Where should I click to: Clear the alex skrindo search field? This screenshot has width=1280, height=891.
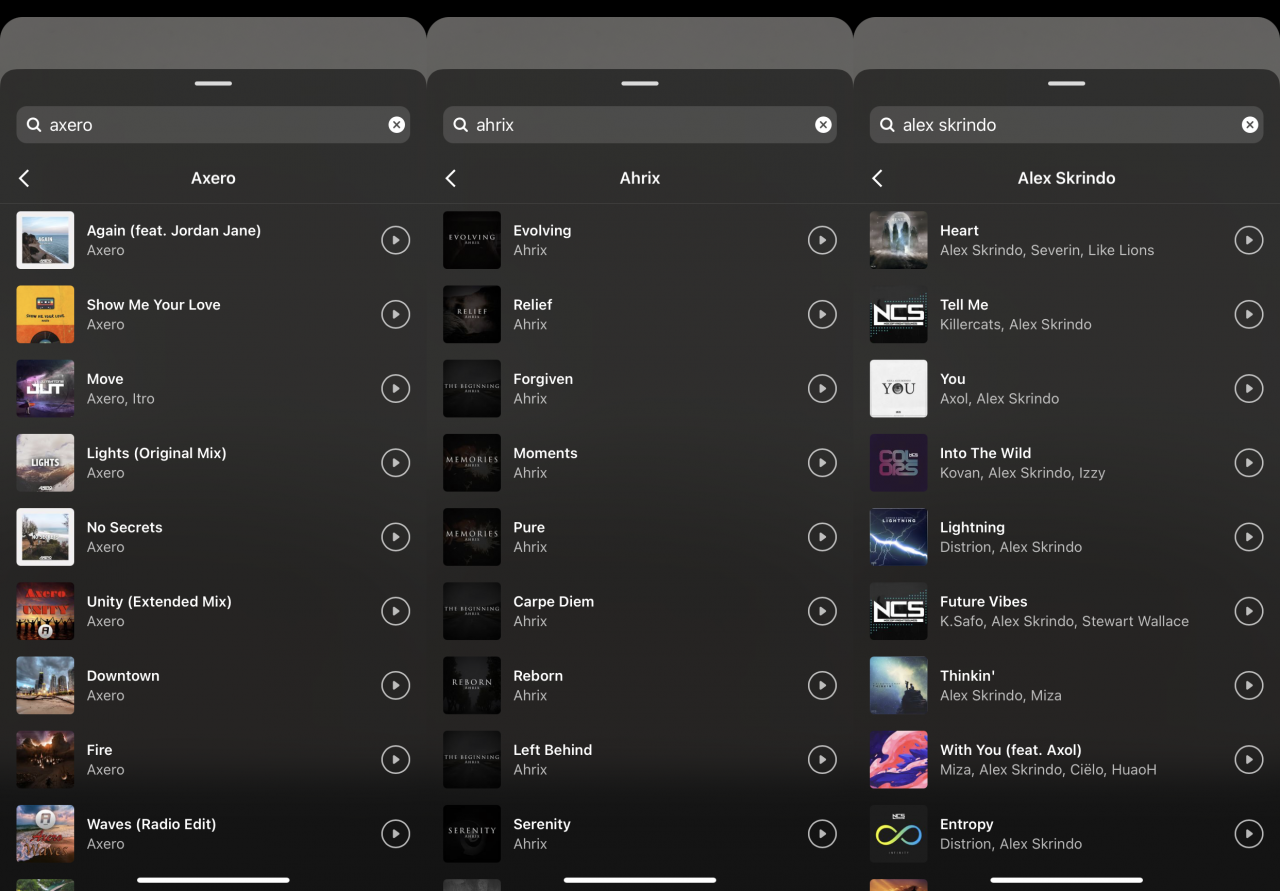1250,125
